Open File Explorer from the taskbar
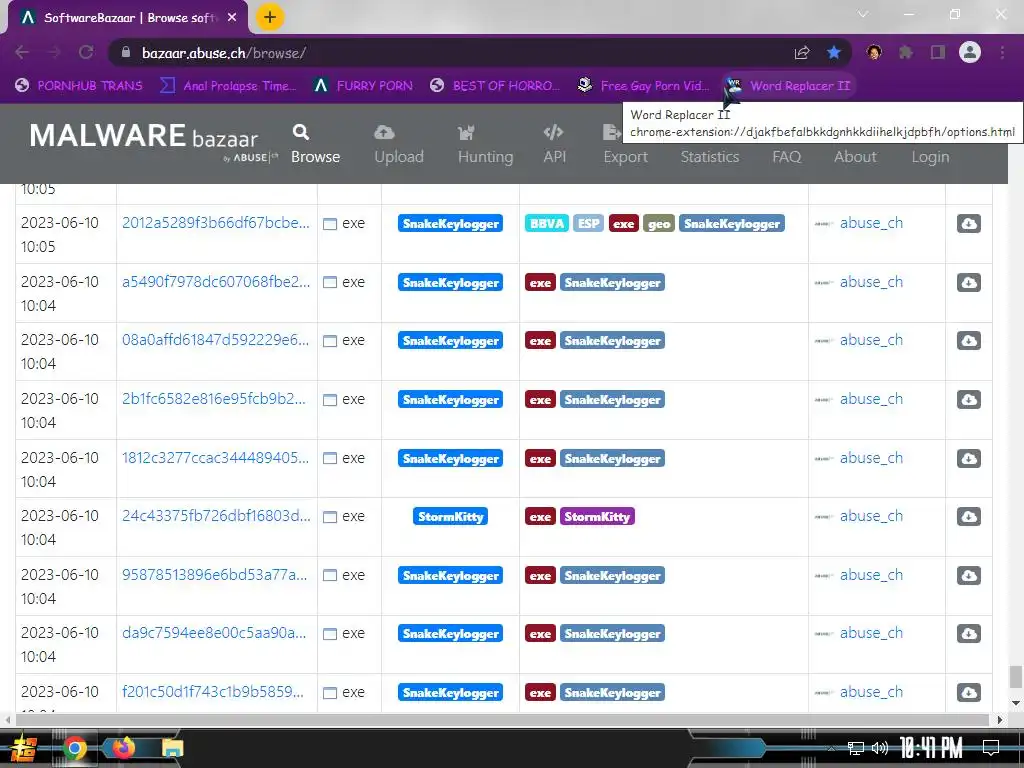Screen dimensions: 1024x768 click(x=172, y=748)
